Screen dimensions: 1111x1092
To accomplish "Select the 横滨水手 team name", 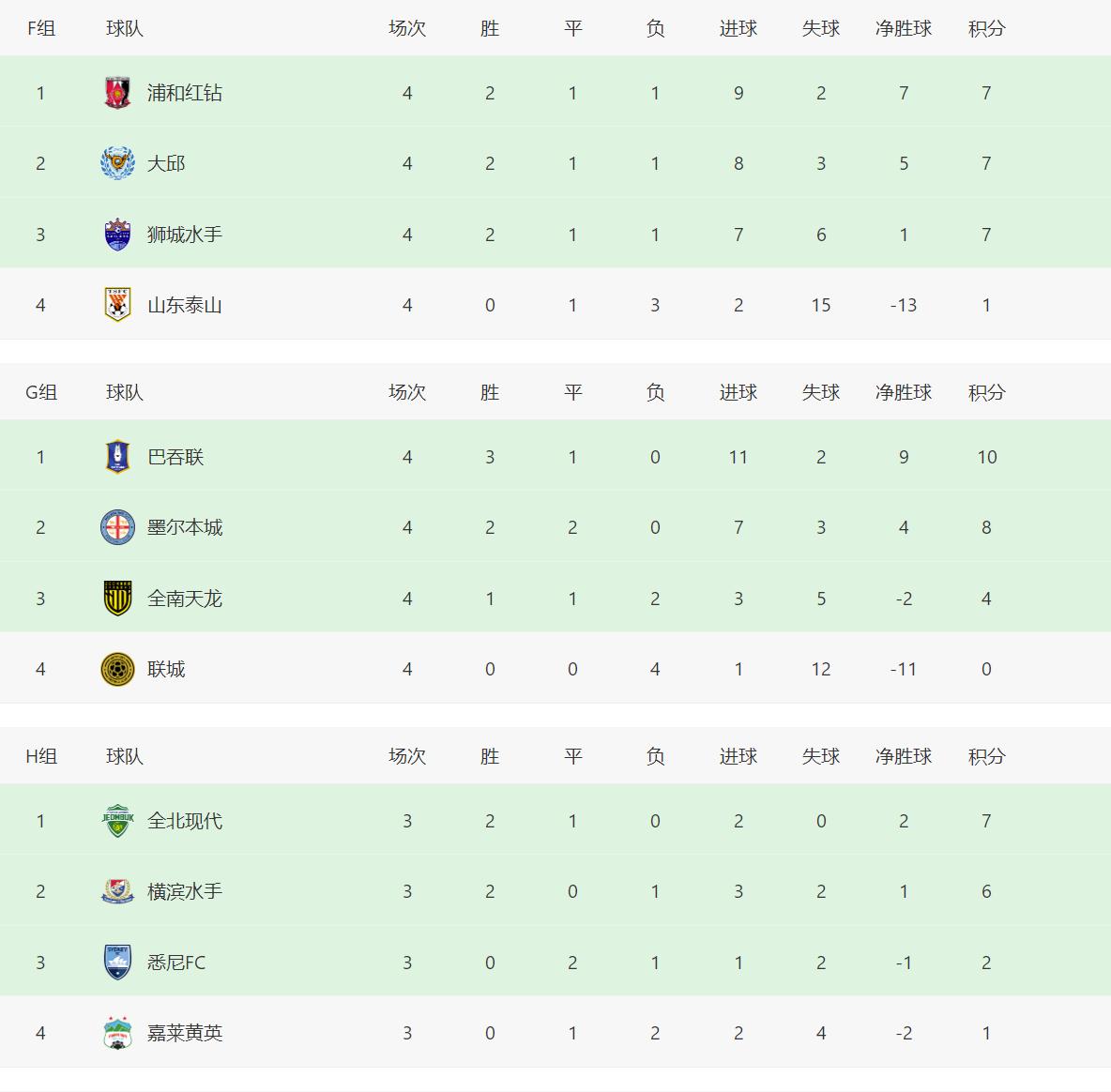I will pyautogui.click(x=185, y=891).
